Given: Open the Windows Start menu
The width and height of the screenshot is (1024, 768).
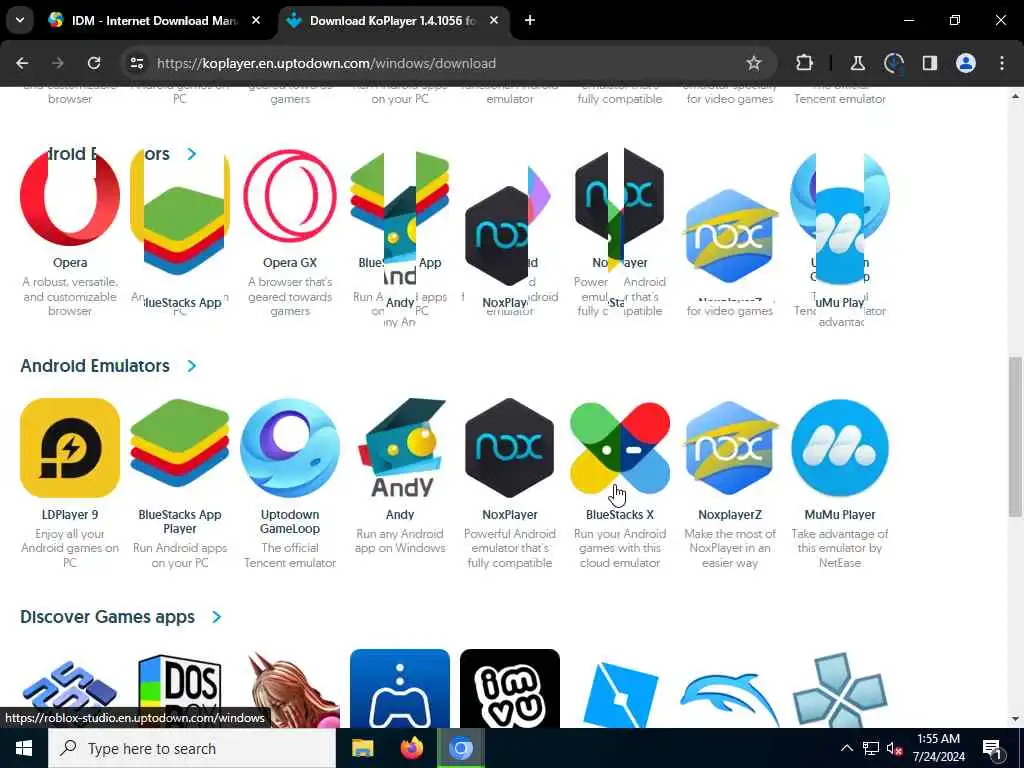Looking at the screenshot, I should [x=24, y=748].
